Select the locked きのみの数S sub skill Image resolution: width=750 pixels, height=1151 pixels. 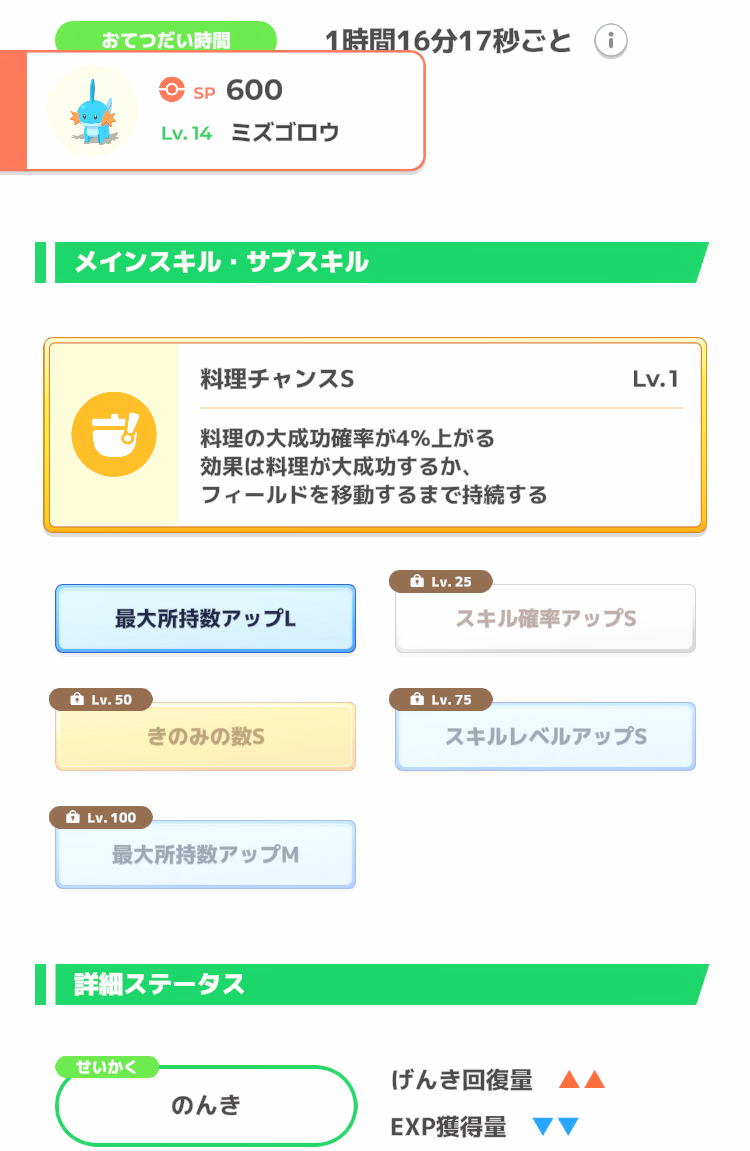205,737
